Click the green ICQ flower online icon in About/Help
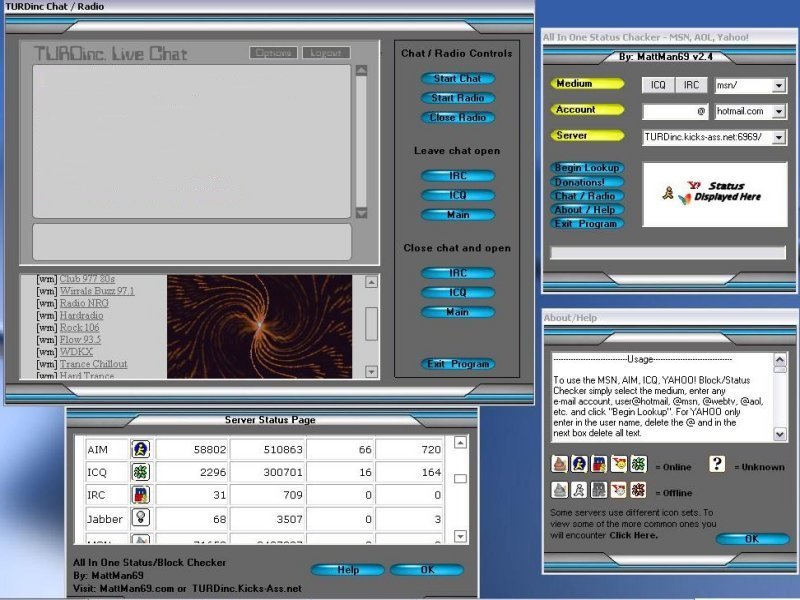The height and width of the screenshot is (600, 800). coord(638,464)
